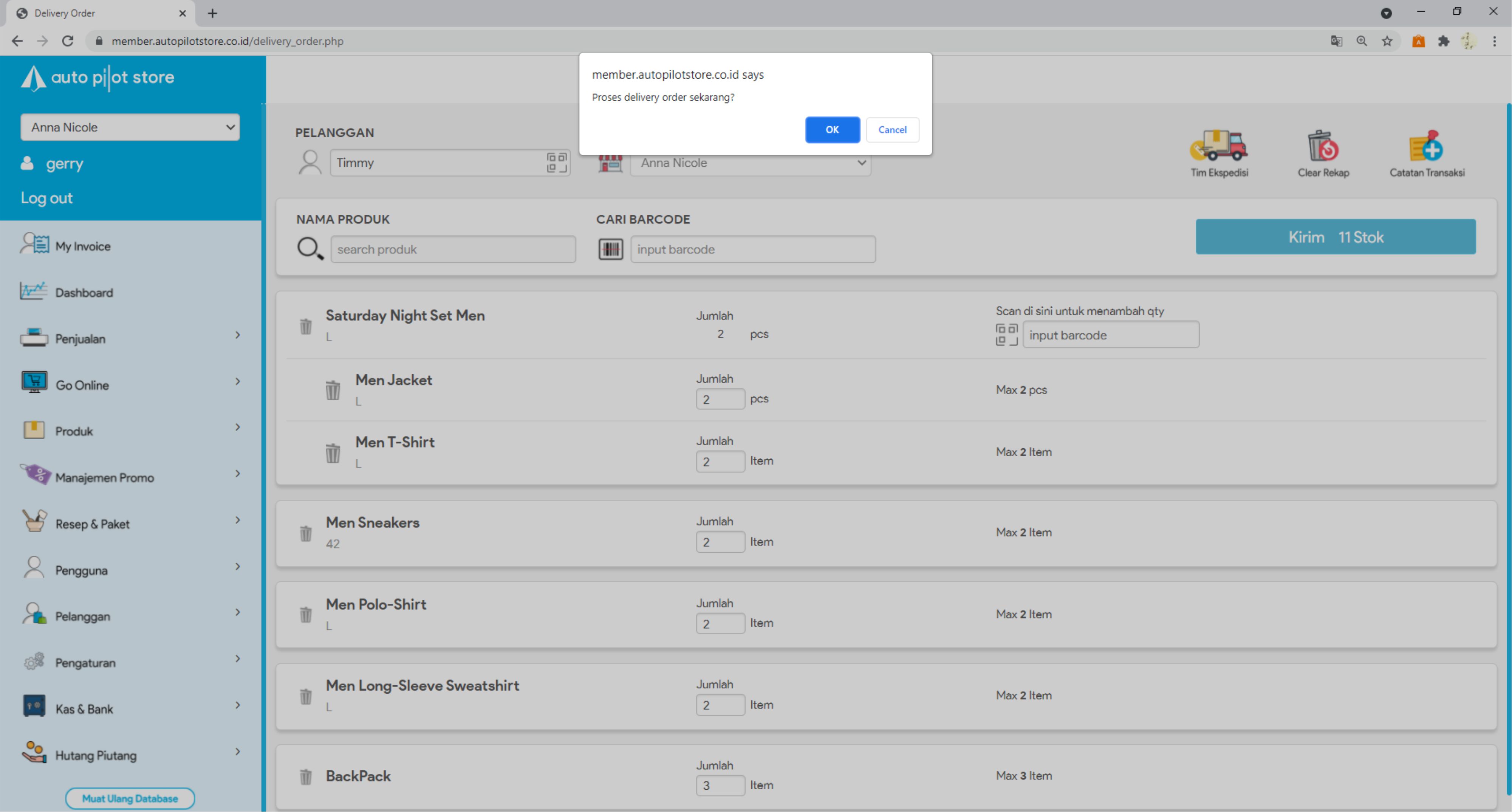Screen dimensions: 1512x812
Task: Click bookmark star in address bar
Action: click(1387, 41)
